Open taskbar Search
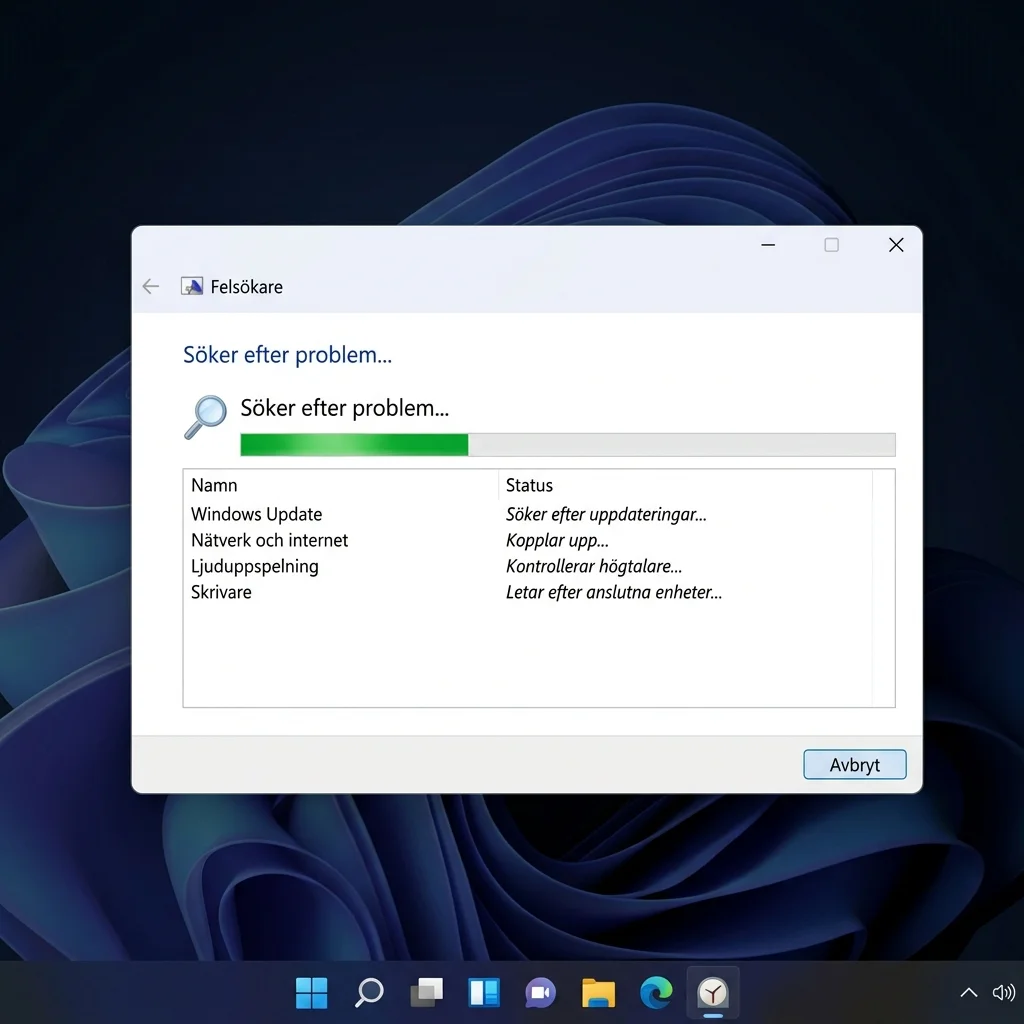Screen dimensions: 1024x1024 click(x=369, y=993)
